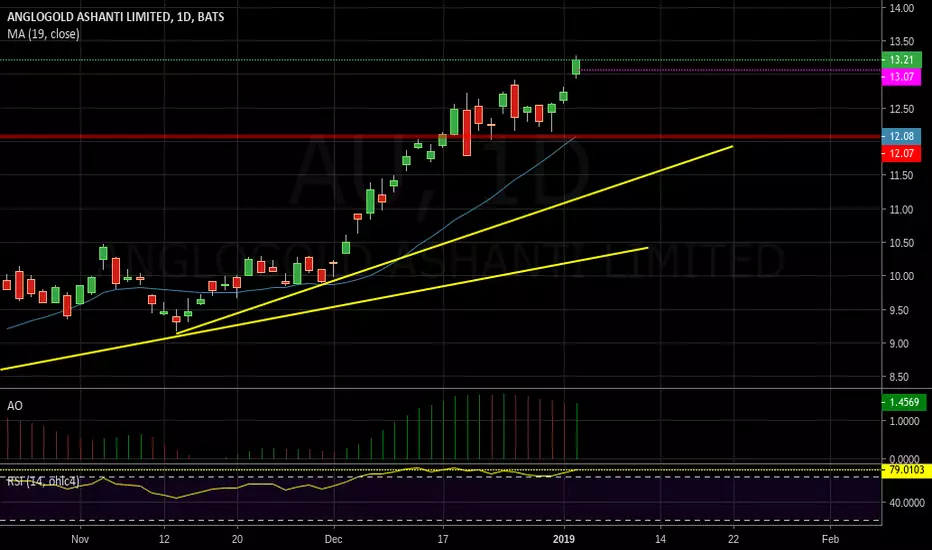Click the Nov label on time axis
The height and width of the screenshot is (550, 932).
[x=80, y=539]
